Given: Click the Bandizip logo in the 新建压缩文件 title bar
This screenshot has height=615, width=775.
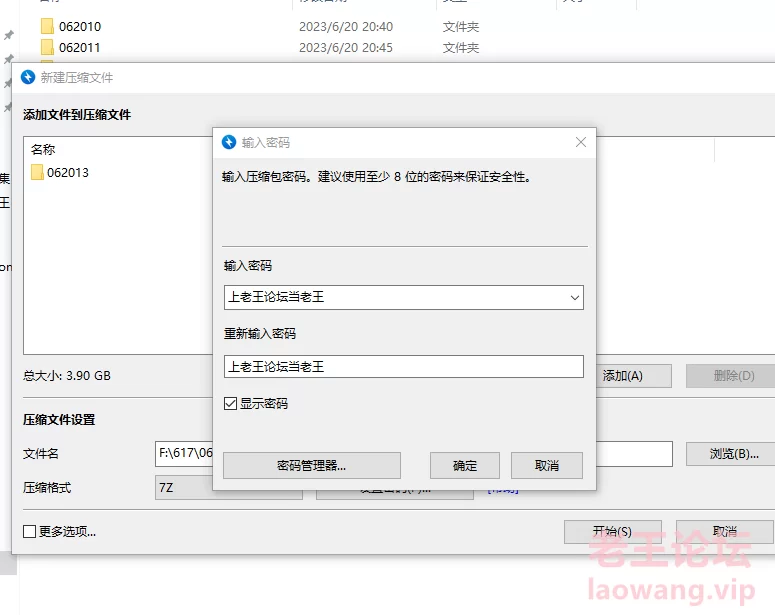Looking at the screenshot, I should click(28, 77).
